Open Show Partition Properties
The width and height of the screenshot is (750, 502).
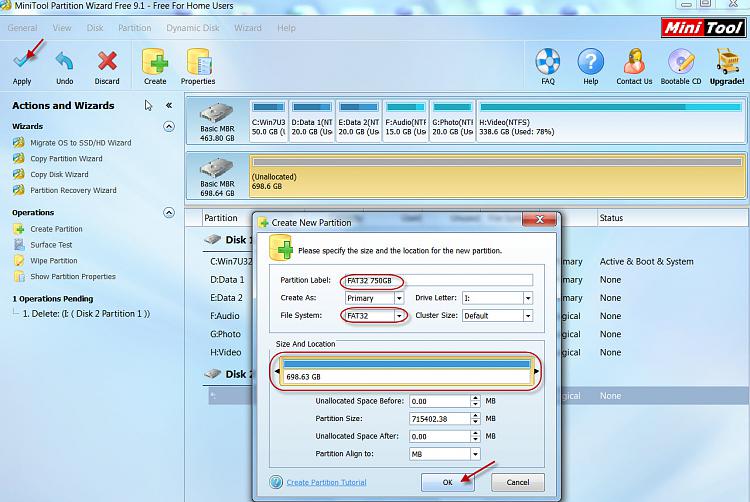click(x=73, y=276)
